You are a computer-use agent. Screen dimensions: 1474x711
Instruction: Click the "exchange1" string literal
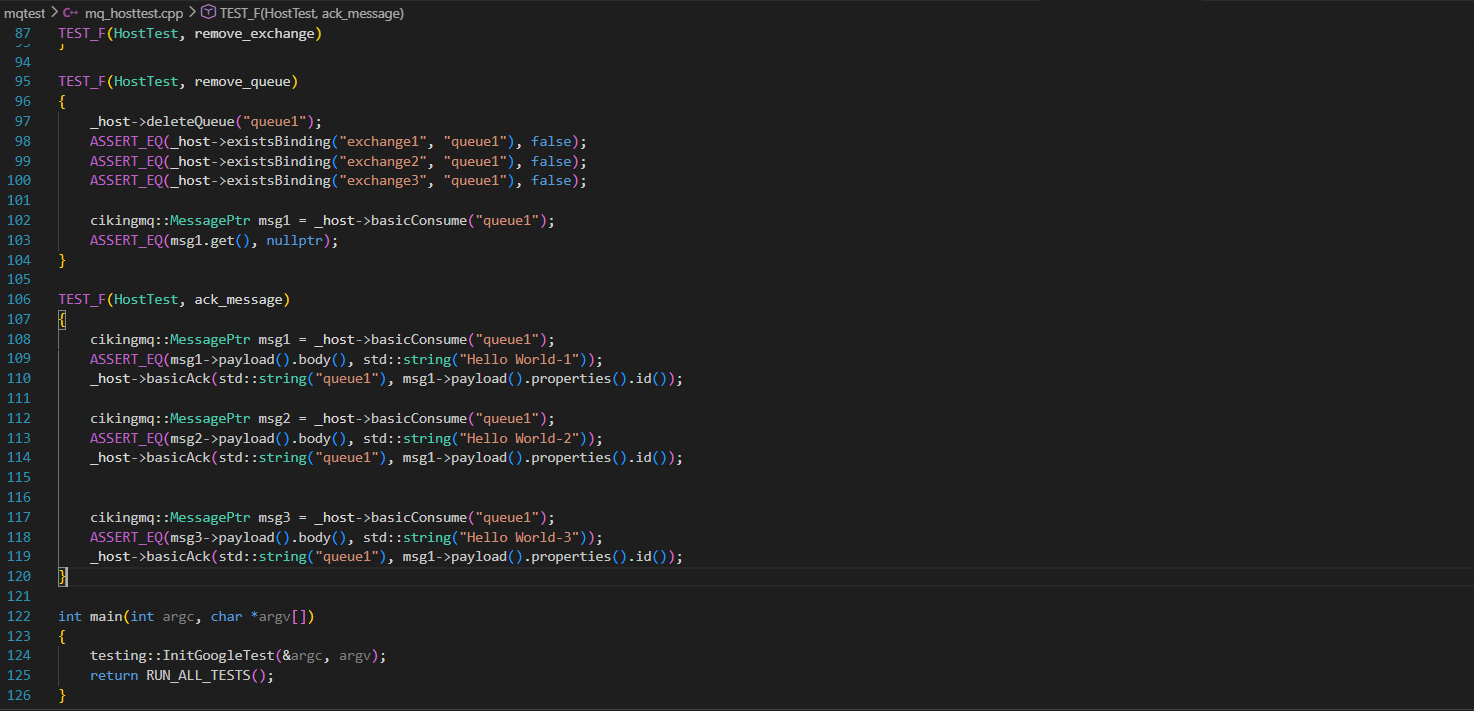(x=382, y=141)
